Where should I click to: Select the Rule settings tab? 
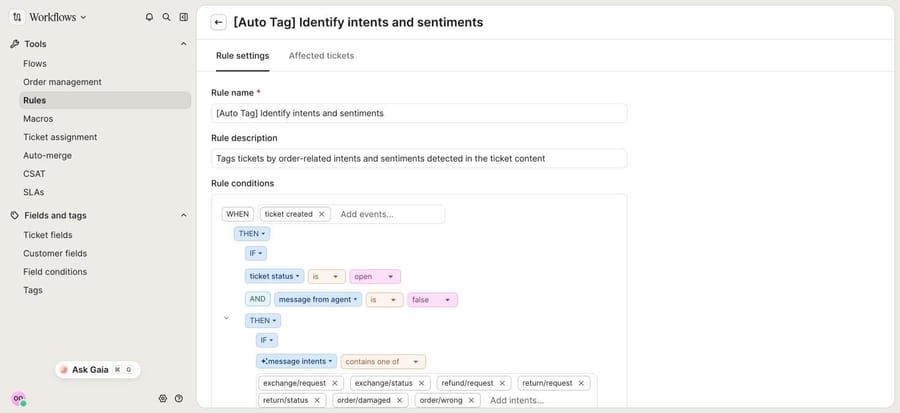(242, 56)
